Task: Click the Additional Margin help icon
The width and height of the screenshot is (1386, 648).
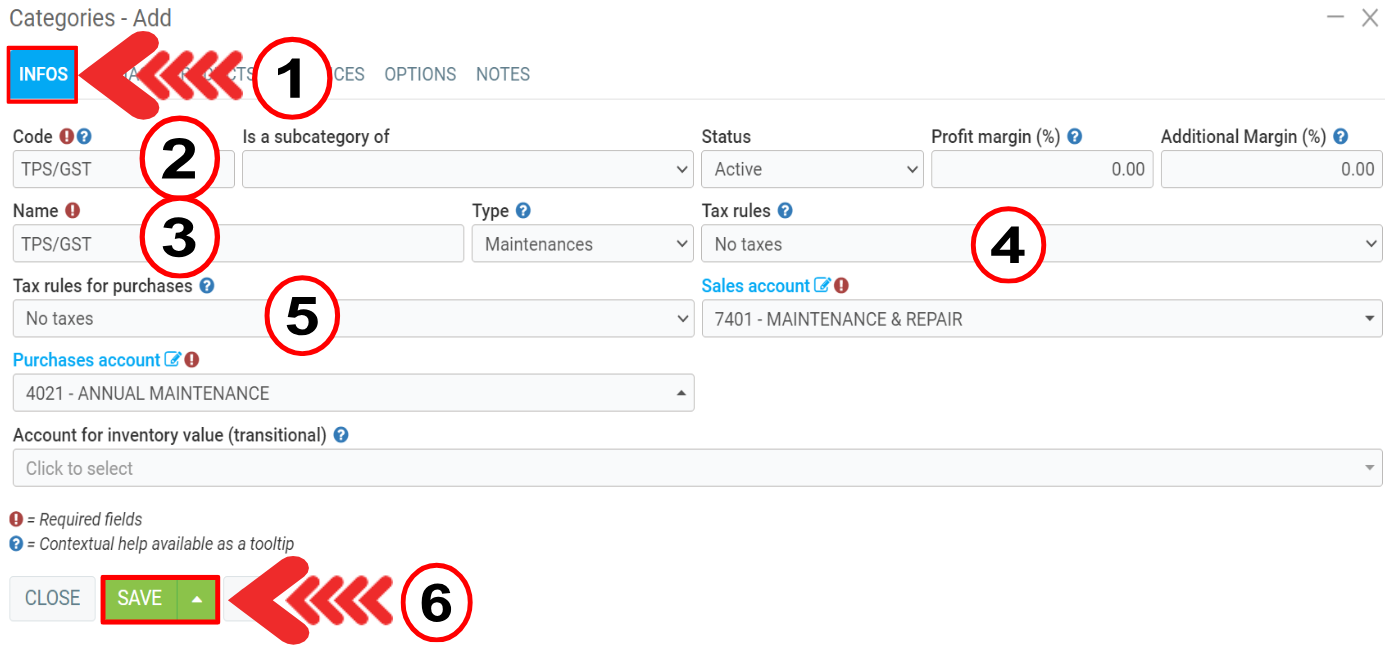Action: click(1341, 137)
